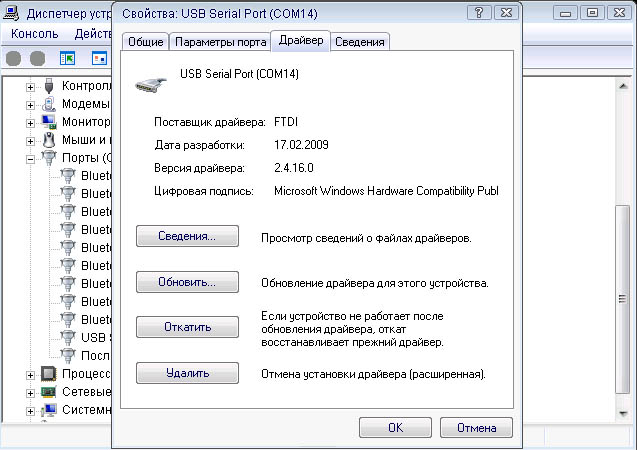Image resolution: width=637 pixels, height=450 pixels.
Task: Select the USB serial port tree entry
Action: 93,338
